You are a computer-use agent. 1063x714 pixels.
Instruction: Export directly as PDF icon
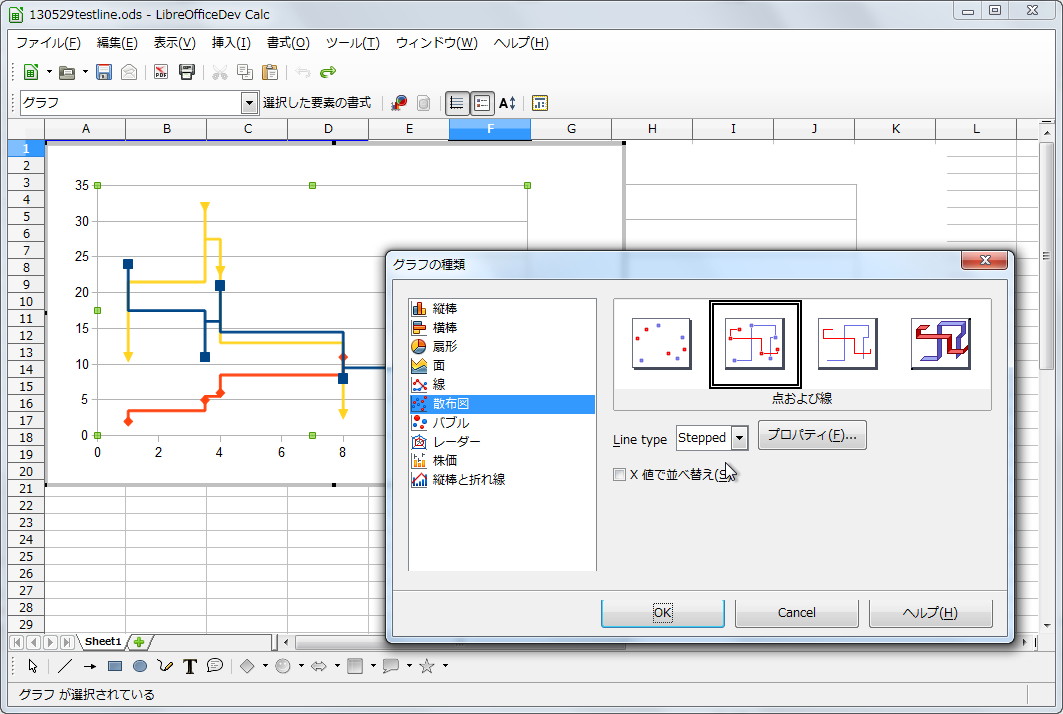coord(161,72)
